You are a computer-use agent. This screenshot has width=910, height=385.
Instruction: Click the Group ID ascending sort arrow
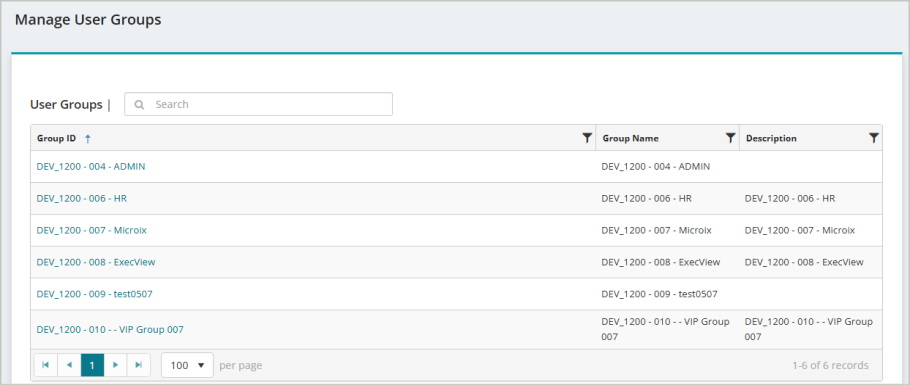88,139
